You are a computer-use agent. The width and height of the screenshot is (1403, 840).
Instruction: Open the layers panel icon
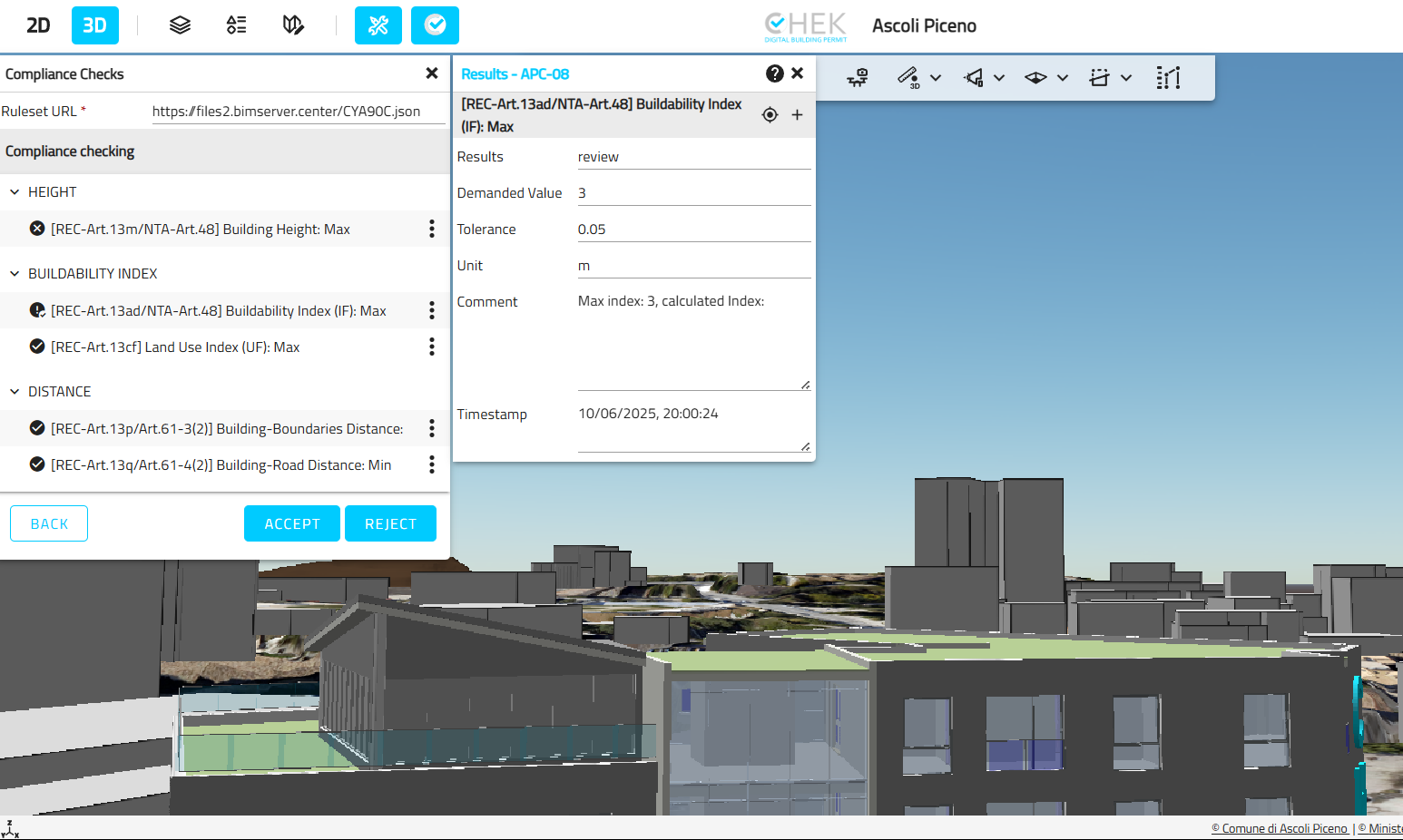[x=180, y=25]
